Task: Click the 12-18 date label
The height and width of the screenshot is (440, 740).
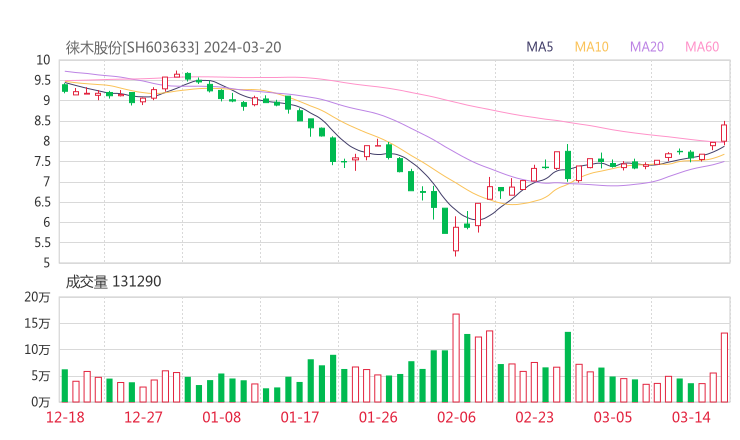Action: click(65, 417)
